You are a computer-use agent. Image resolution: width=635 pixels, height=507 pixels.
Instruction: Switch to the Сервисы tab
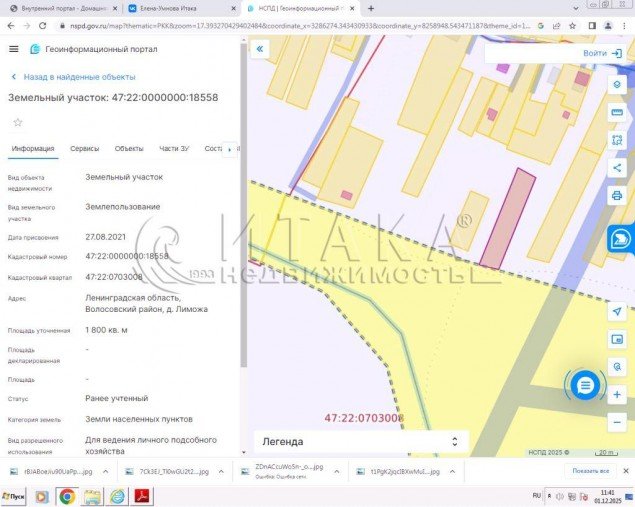tap(84, 149)
